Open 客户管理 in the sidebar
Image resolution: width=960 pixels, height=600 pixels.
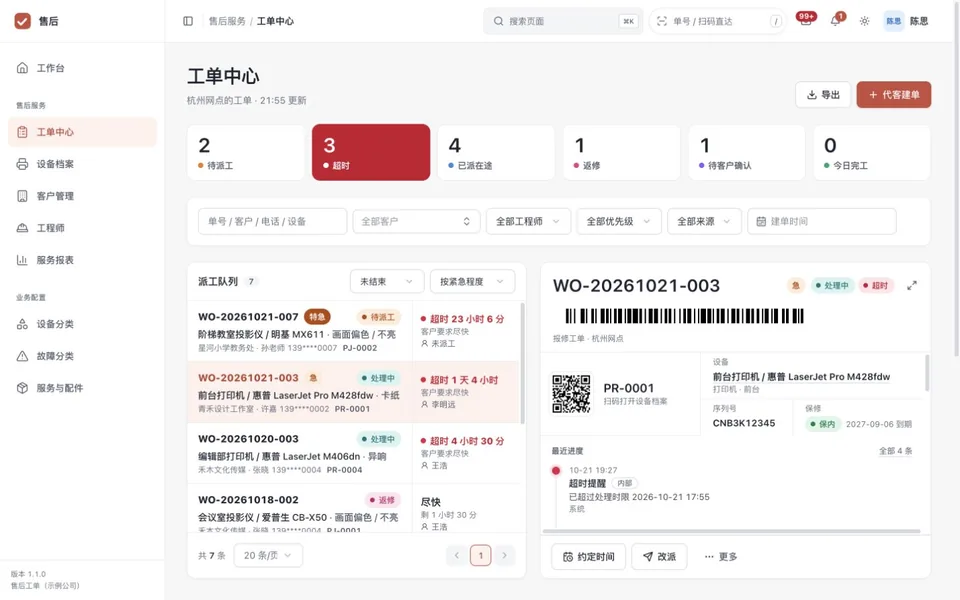[82, 196]
